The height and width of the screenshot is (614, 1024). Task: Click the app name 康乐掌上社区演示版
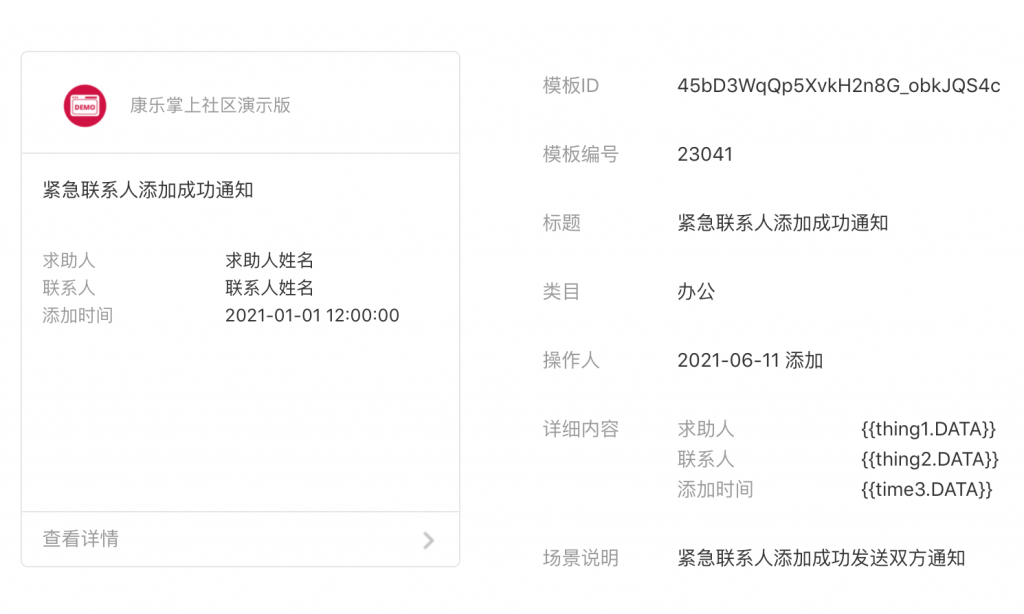point(210,105)
